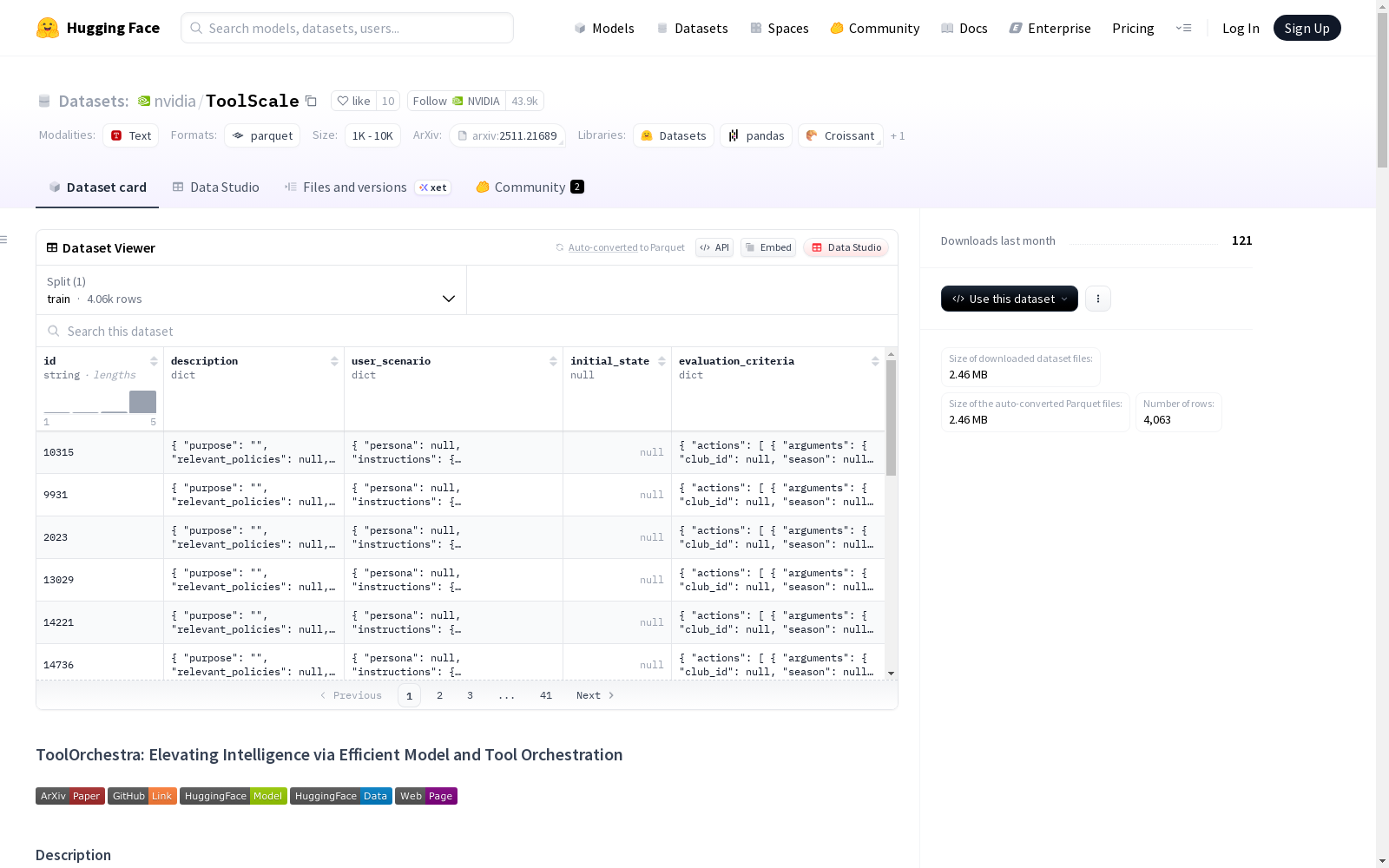Click the Datasets library tag
The height and width of the screenshot is (868, 1389).
click(x=674, y=135)
